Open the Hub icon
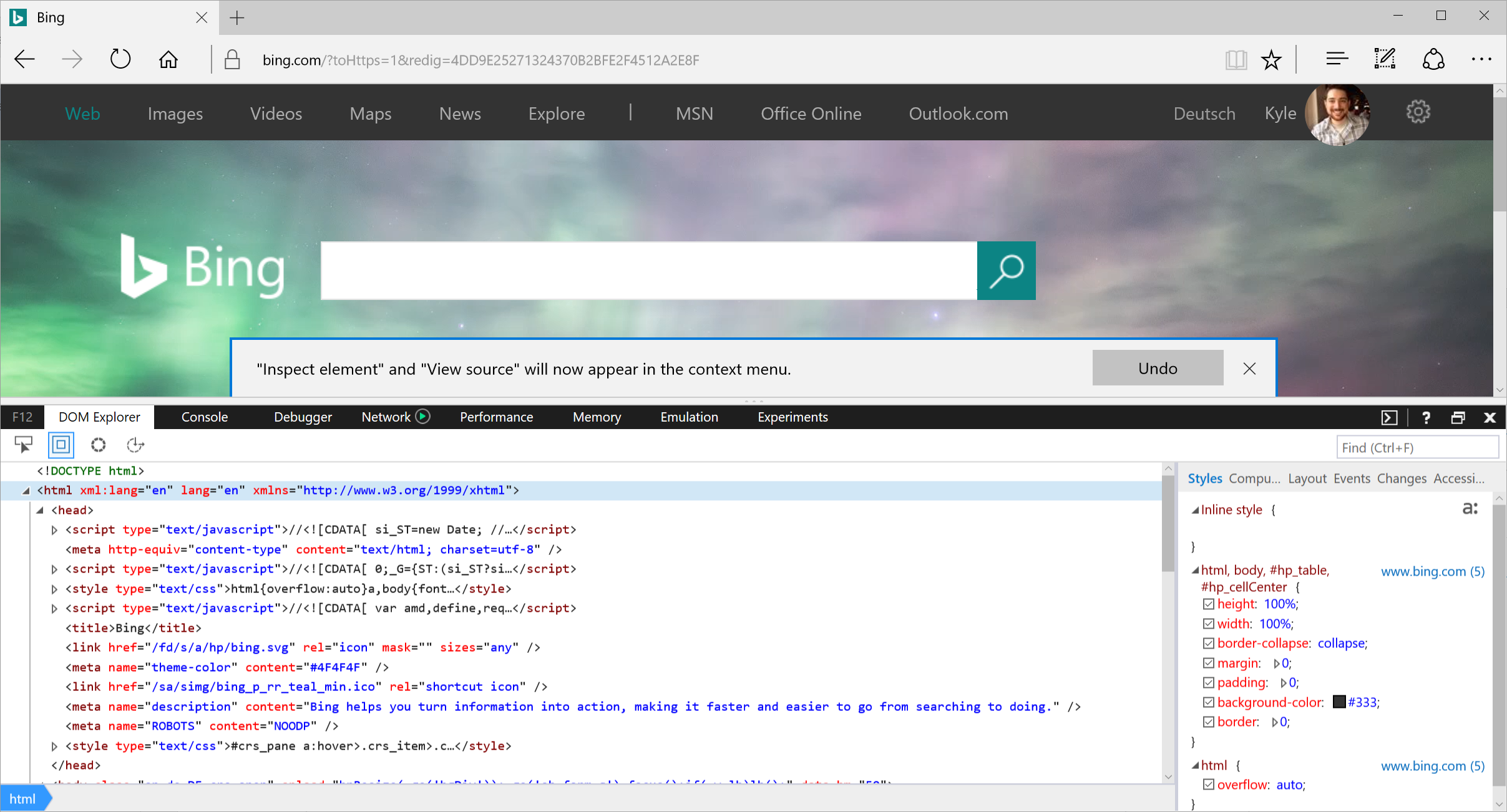 pos(1337,60)
